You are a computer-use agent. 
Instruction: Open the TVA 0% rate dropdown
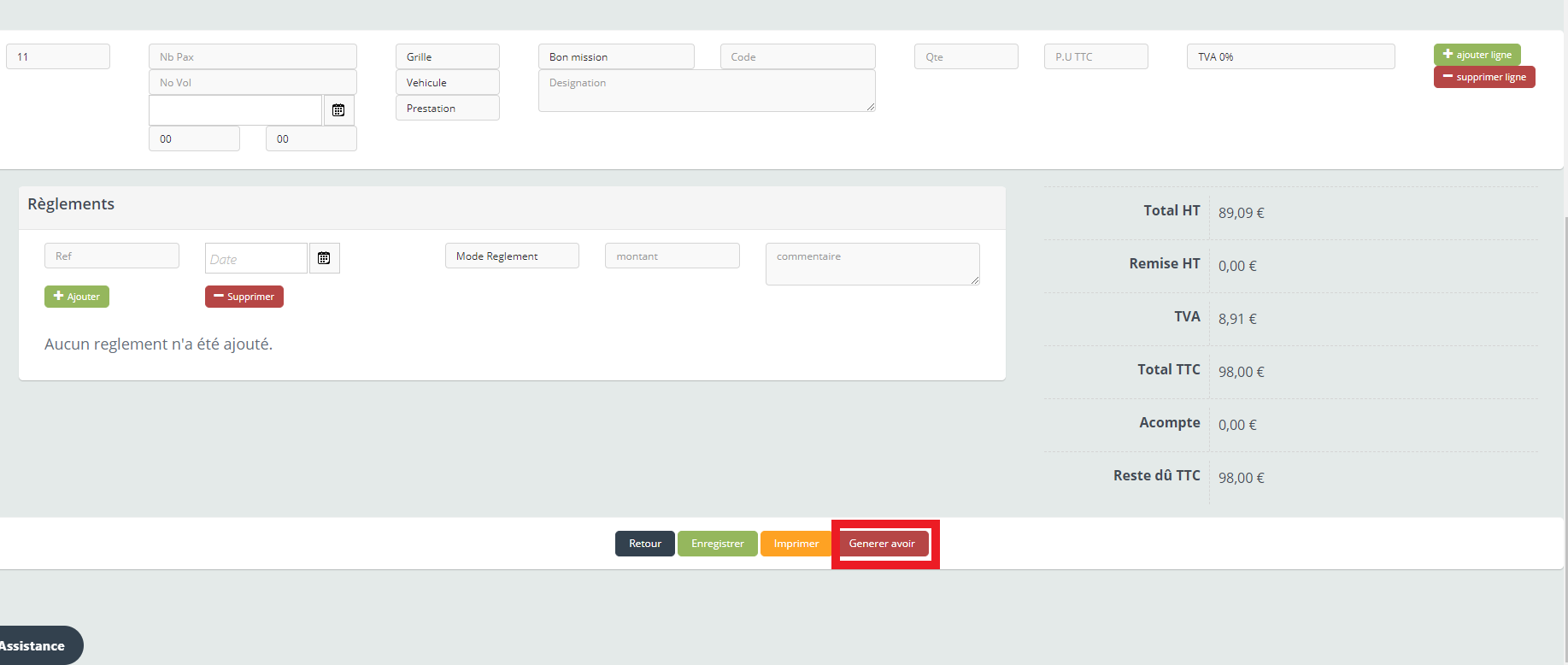1290,57
